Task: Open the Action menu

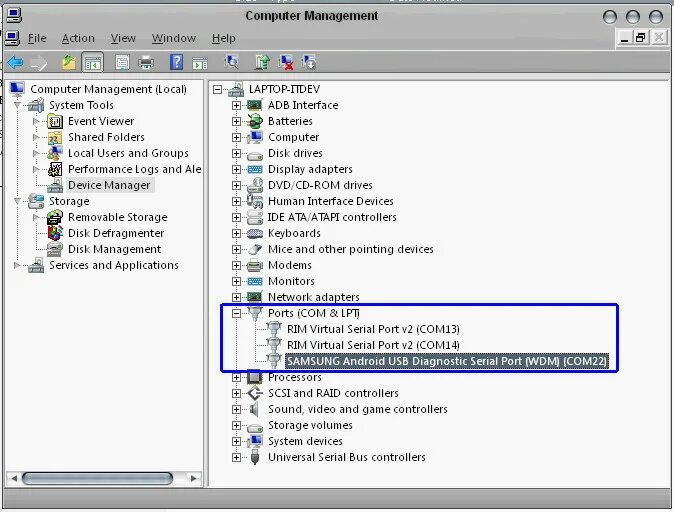Action: coord(78,38)
